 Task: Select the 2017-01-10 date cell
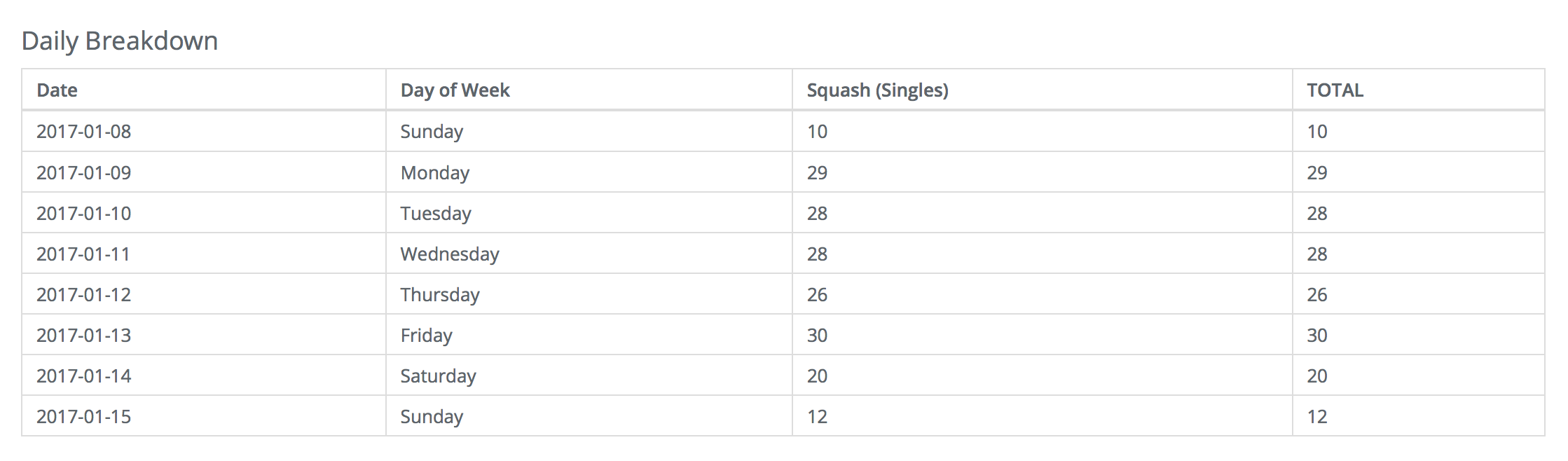pyautogui.click(x=204, y=213)
